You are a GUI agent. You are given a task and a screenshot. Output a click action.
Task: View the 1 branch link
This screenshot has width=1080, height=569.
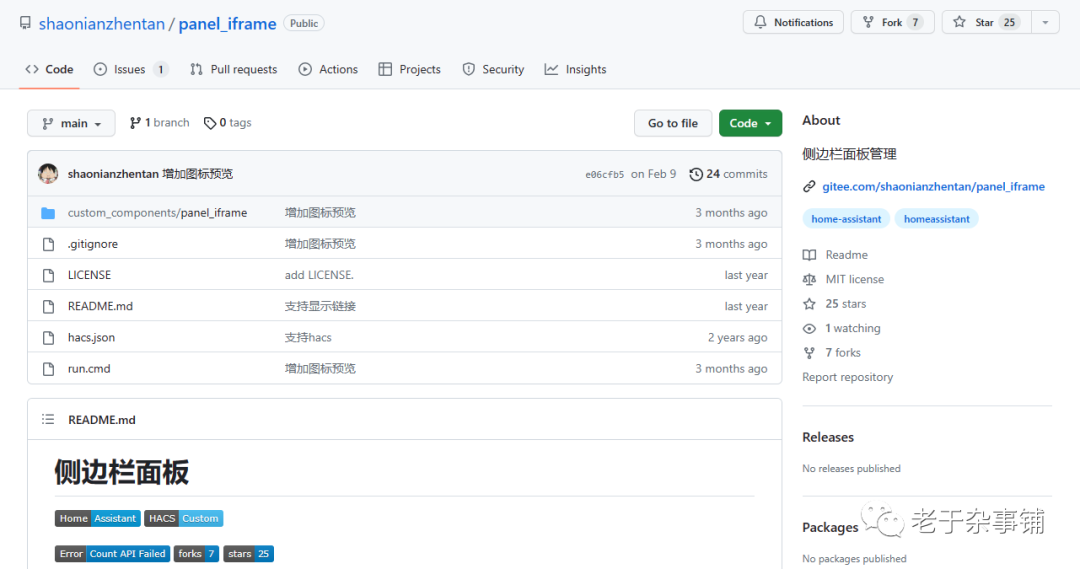click(159, 123)
